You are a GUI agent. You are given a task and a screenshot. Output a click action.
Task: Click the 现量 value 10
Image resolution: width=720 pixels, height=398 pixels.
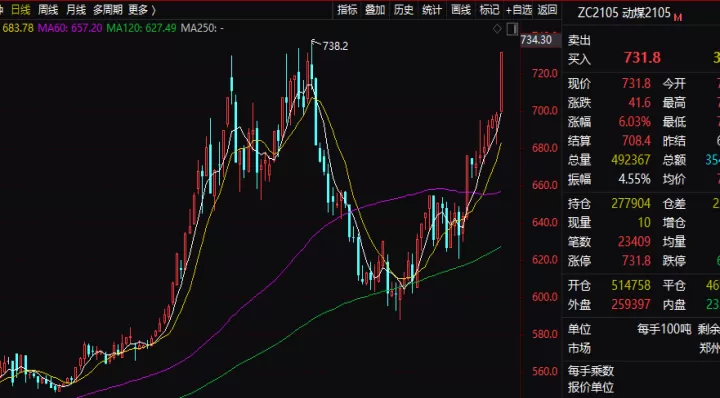point(644,223)
